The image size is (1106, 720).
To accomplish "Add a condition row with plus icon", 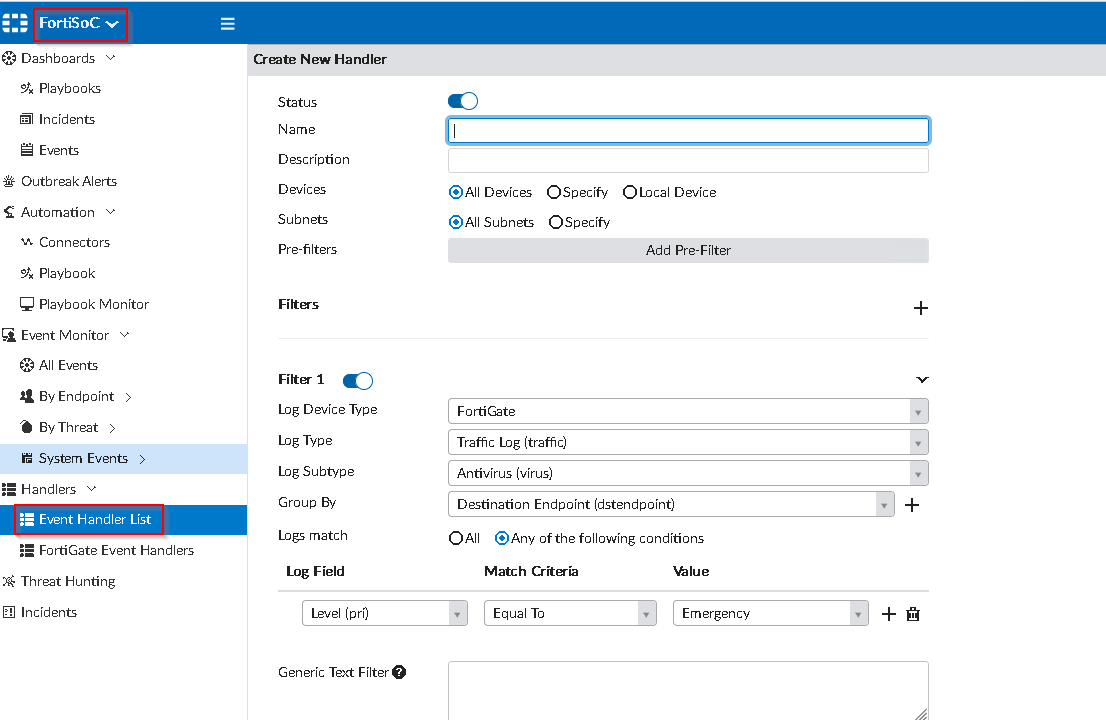I will point(889,614).
